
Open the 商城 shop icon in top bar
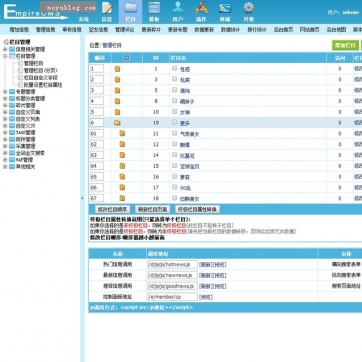[x=225, y=8]
